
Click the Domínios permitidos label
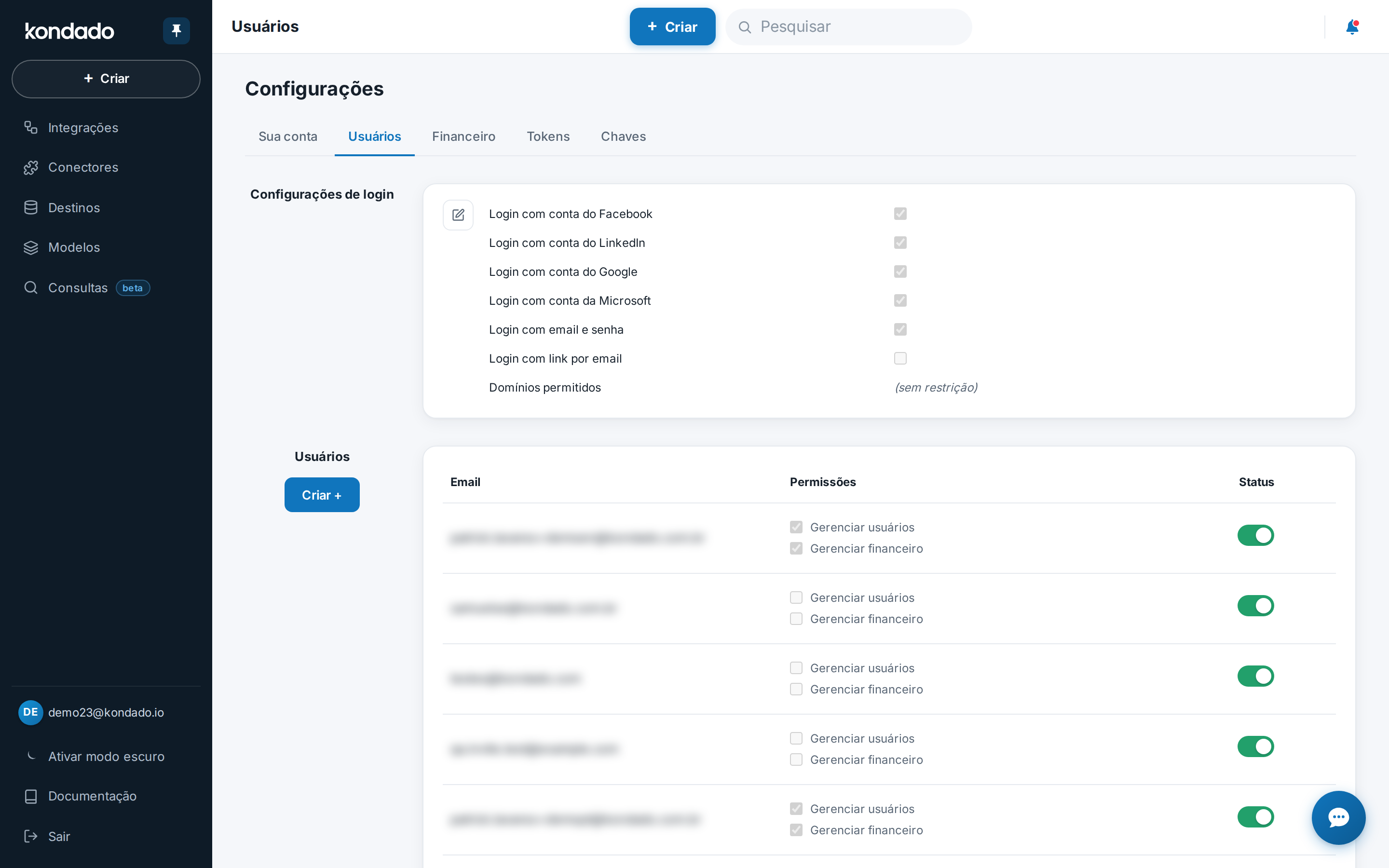[x=545, y=388]
